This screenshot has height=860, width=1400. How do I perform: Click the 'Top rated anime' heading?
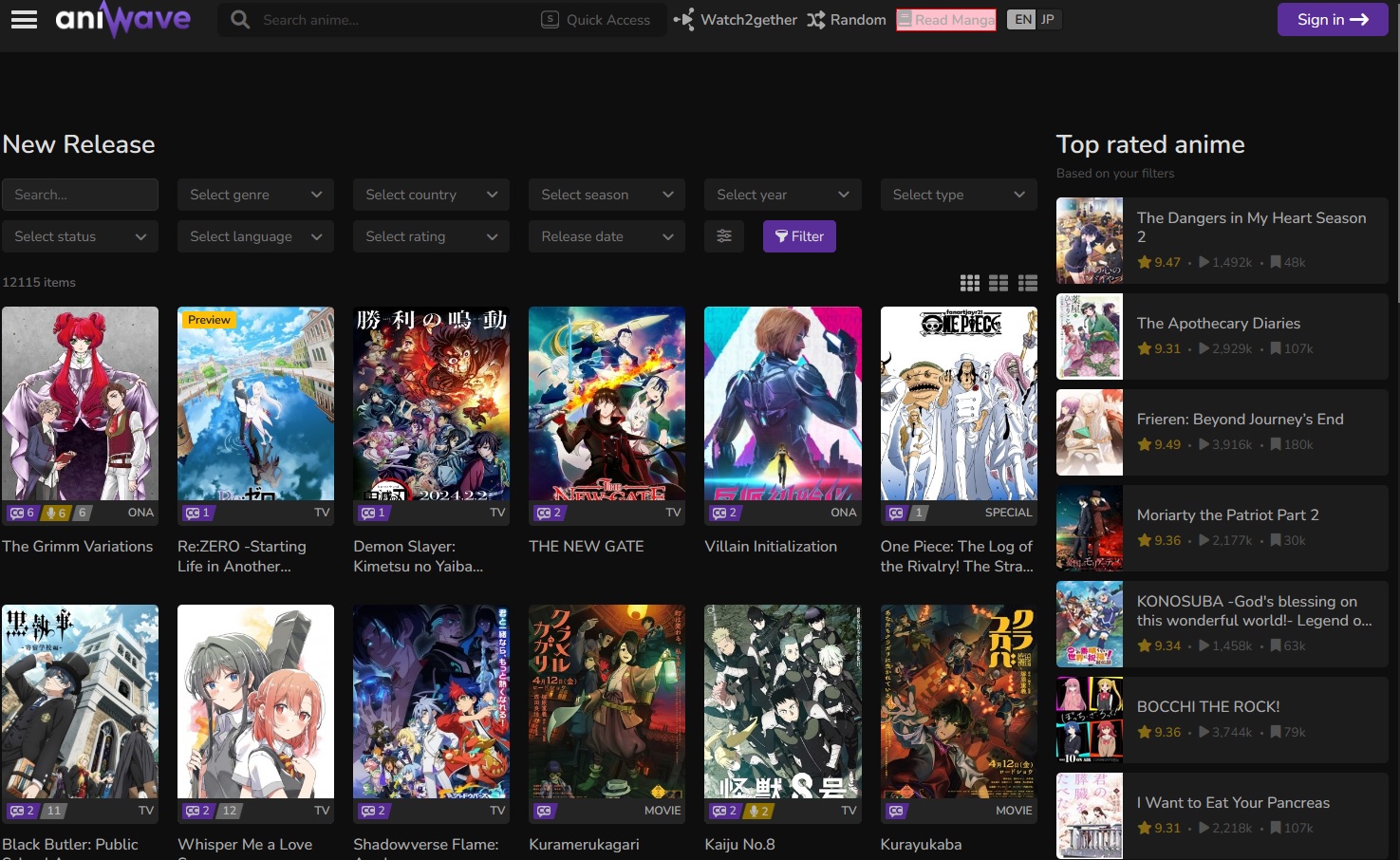coord(1150,144)
